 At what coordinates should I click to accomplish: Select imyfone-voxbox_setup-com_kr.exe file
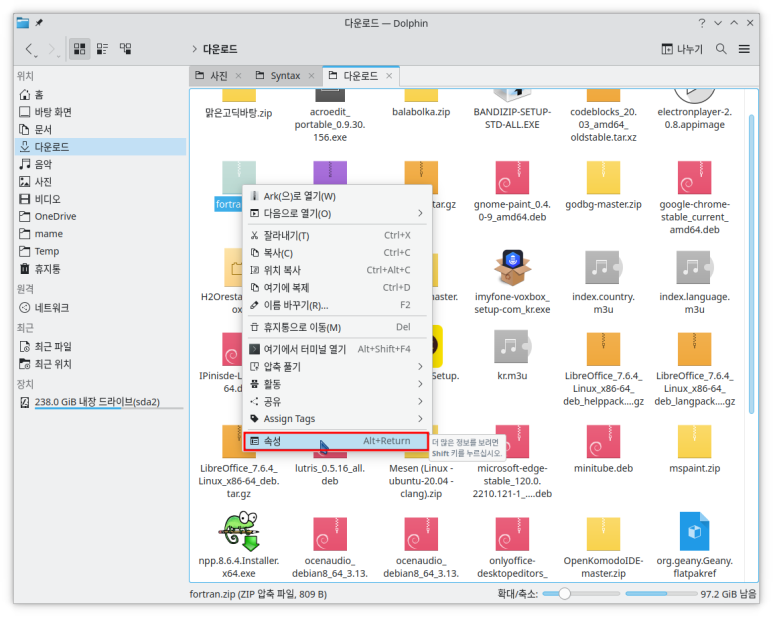click(x=512, y=282)
